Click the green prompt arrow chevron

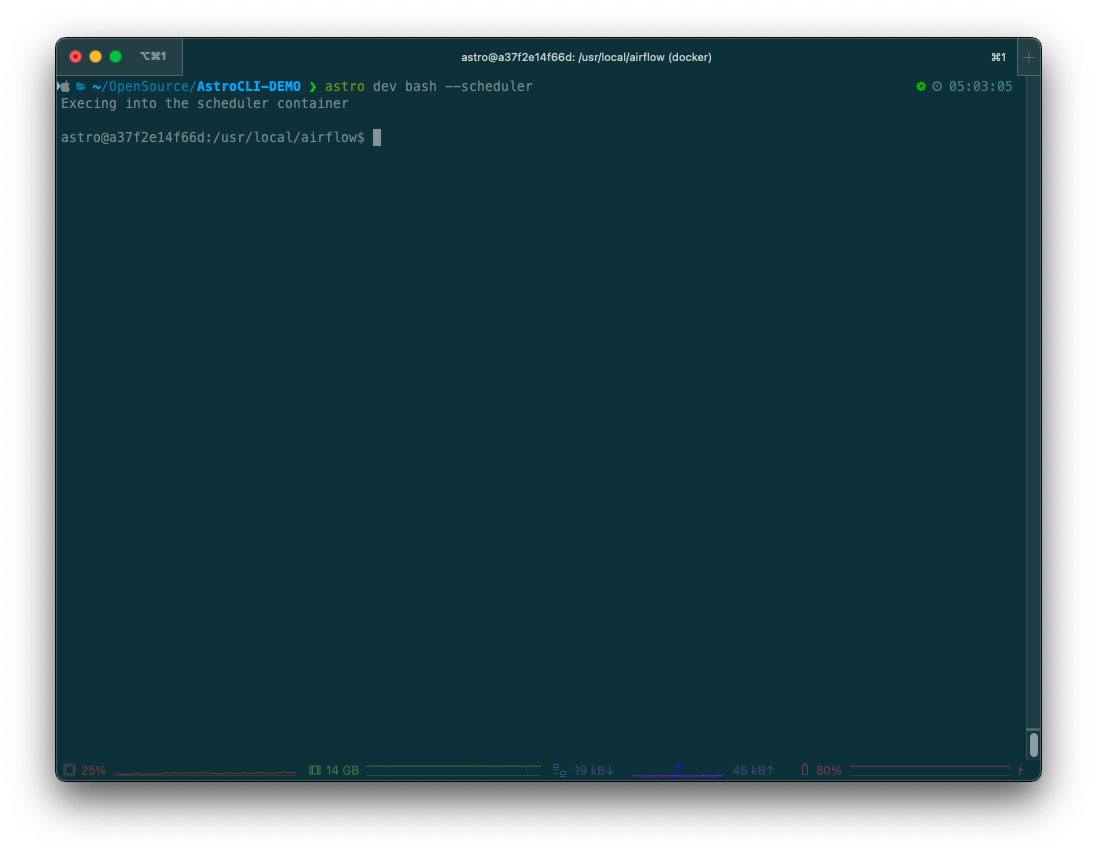(313, 87)
